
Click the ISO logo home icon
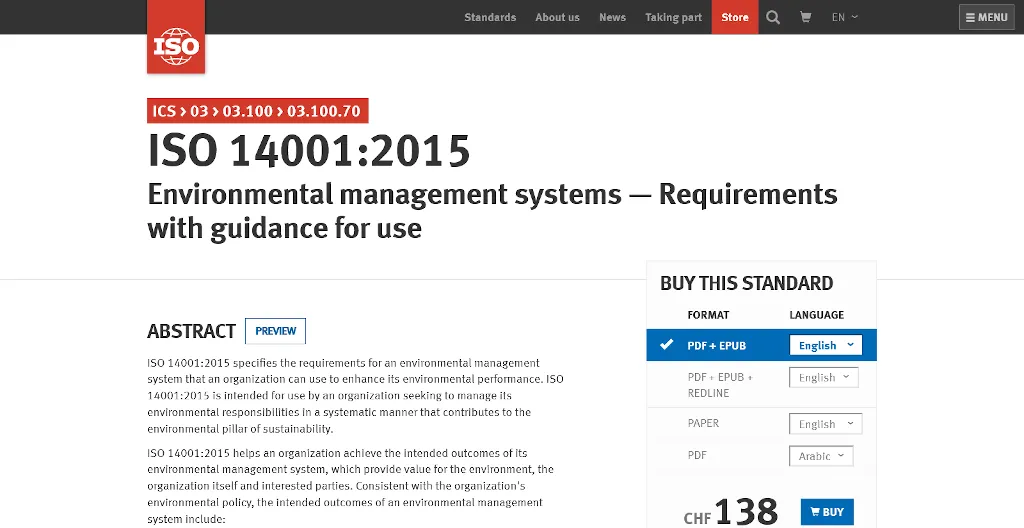[x=176, y=37]
